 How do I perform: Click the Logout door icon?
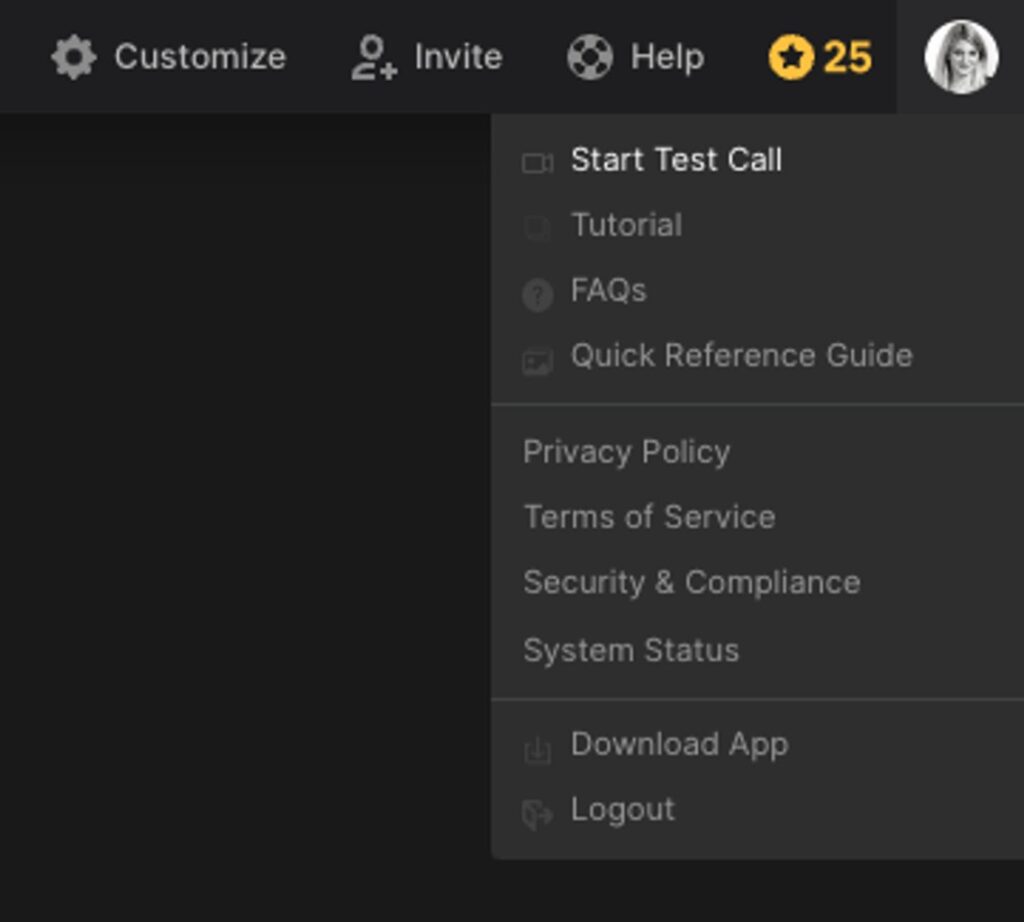pos(537,814)
